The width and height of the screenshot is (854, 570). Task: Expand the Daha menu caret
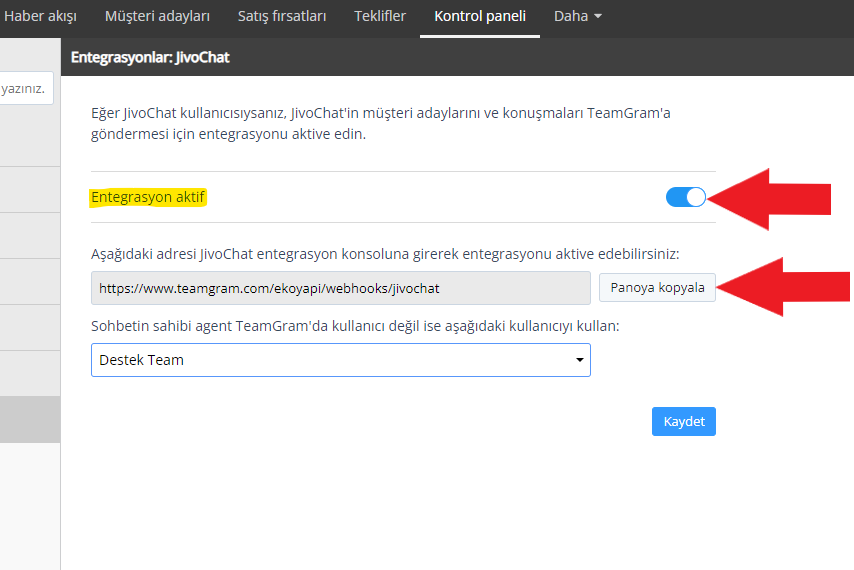(x=598, y=16)
